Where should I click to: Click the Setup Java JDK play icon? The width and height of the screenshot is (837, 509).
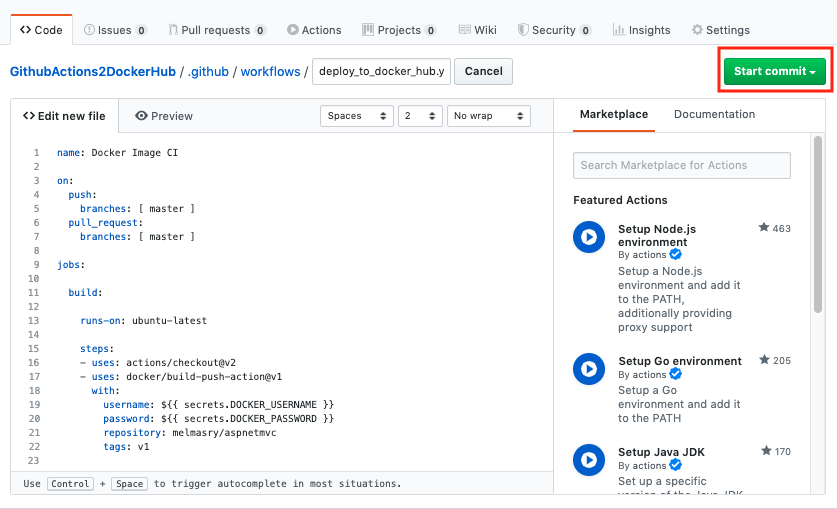589,460
